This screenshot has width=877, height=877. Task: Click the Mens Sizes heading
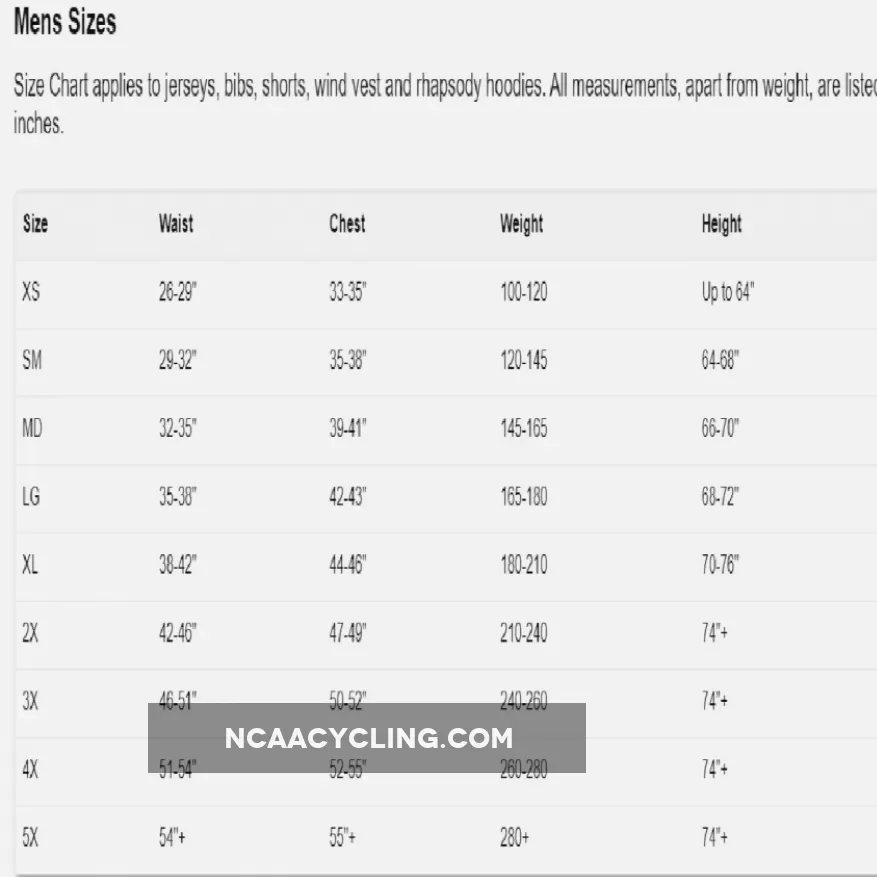(65, 23)
